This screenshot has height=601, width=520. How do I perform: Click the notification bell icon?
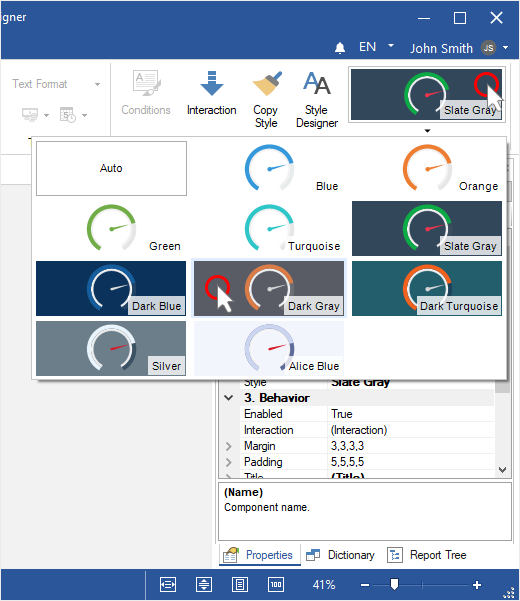pyautogui.click(x=340, y=48)
